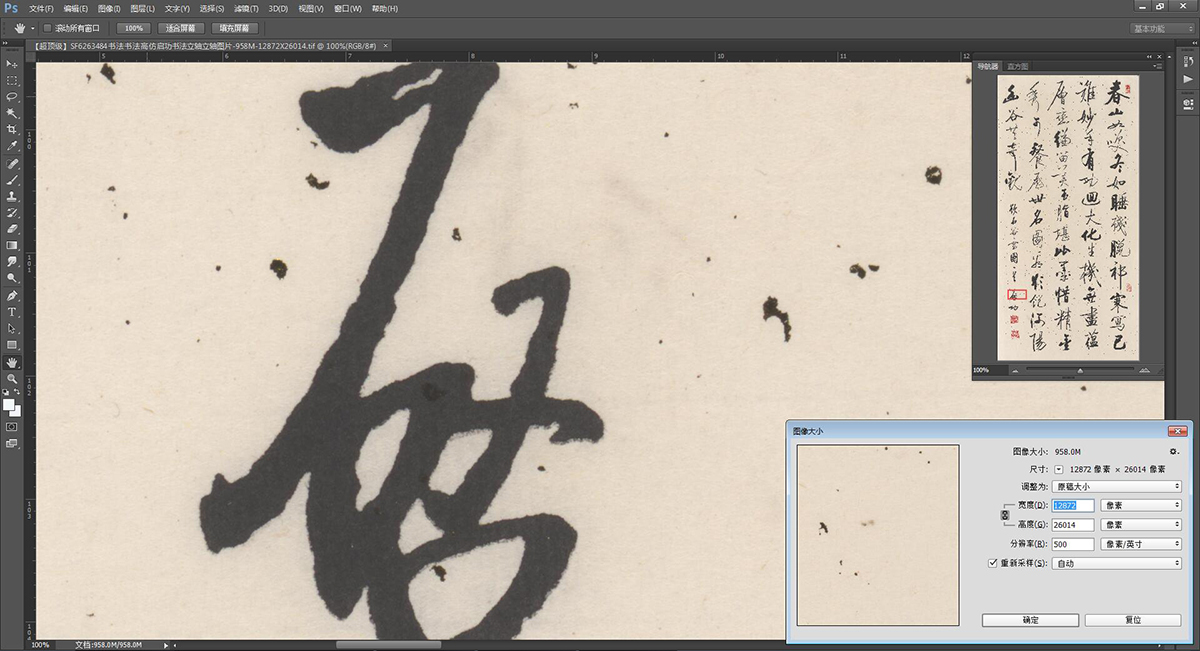The width and height of the screenshot is (1200, 651).
Task: Select the Move tool
Action: click(x=12, y=64)
